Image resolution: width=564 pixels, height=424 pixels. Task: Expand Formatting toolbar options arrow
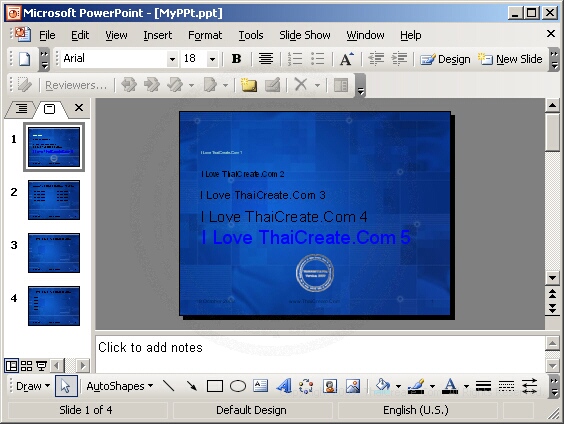coord(554,59)
